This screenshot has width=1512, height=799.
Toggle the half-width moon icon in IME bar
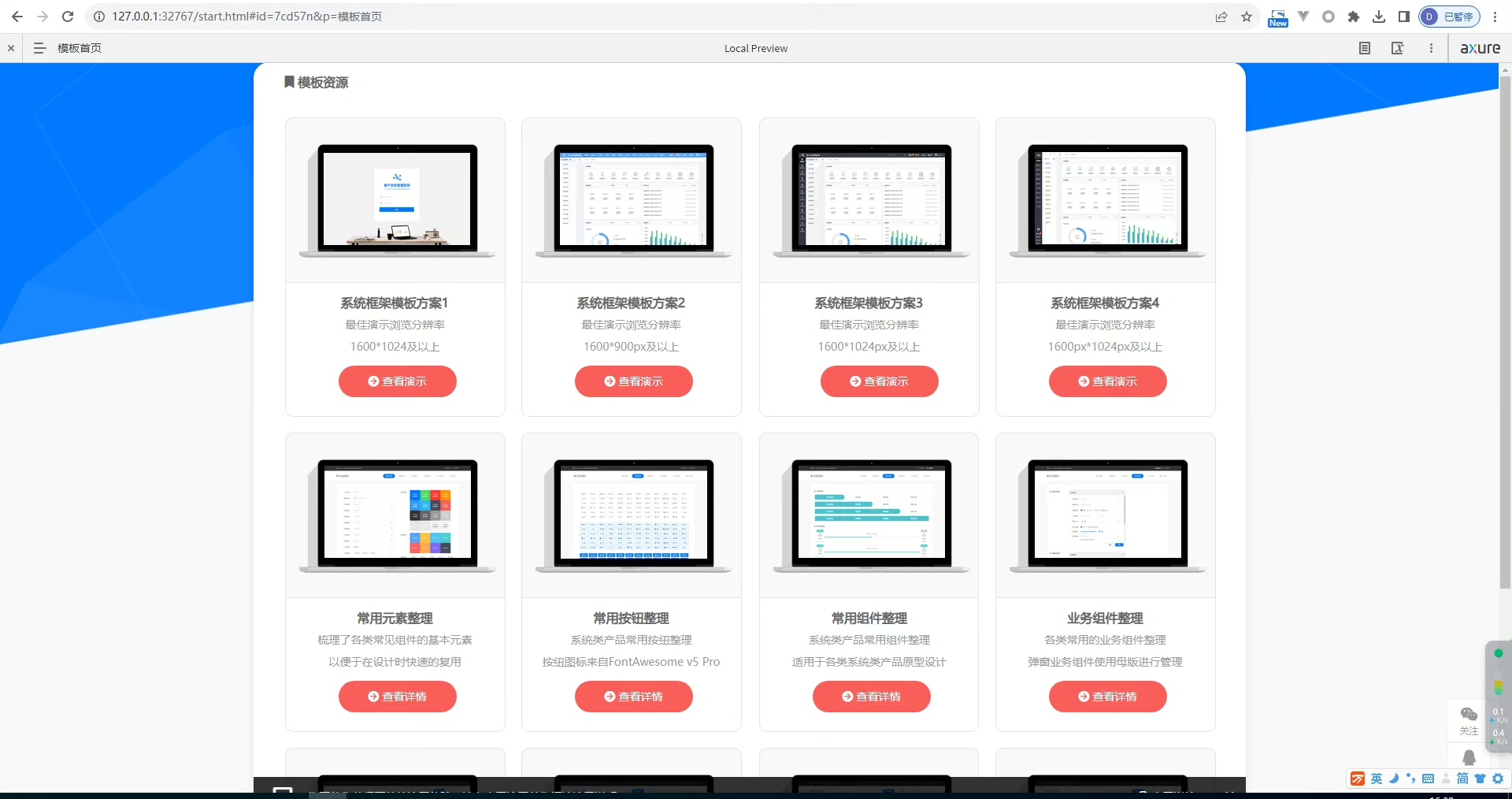click(x=1394, y=779)
